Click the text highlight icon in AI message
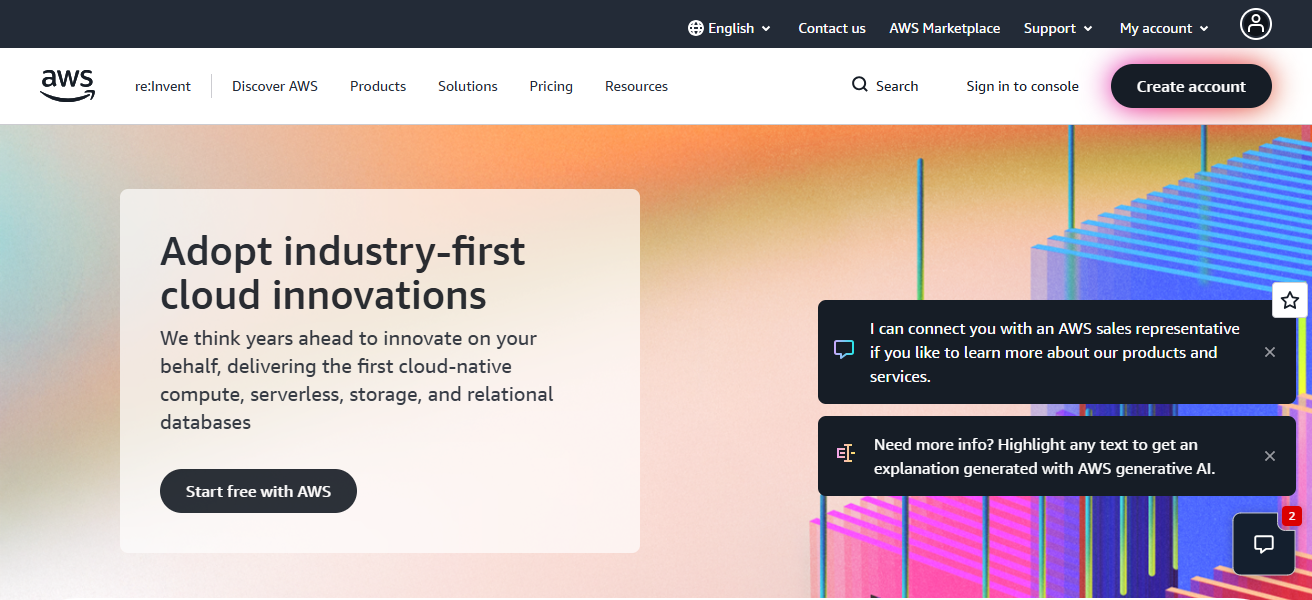 846,454
